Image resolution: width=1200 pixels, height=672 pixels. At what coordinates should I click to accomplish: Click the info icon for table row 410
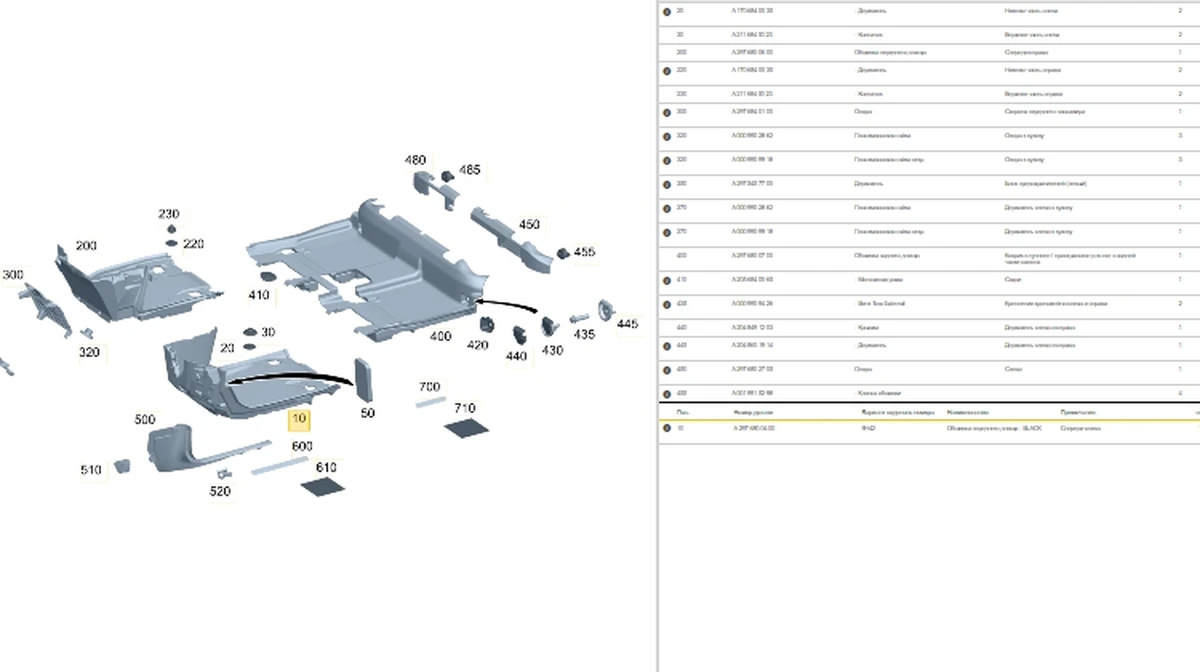coord(667,280)
